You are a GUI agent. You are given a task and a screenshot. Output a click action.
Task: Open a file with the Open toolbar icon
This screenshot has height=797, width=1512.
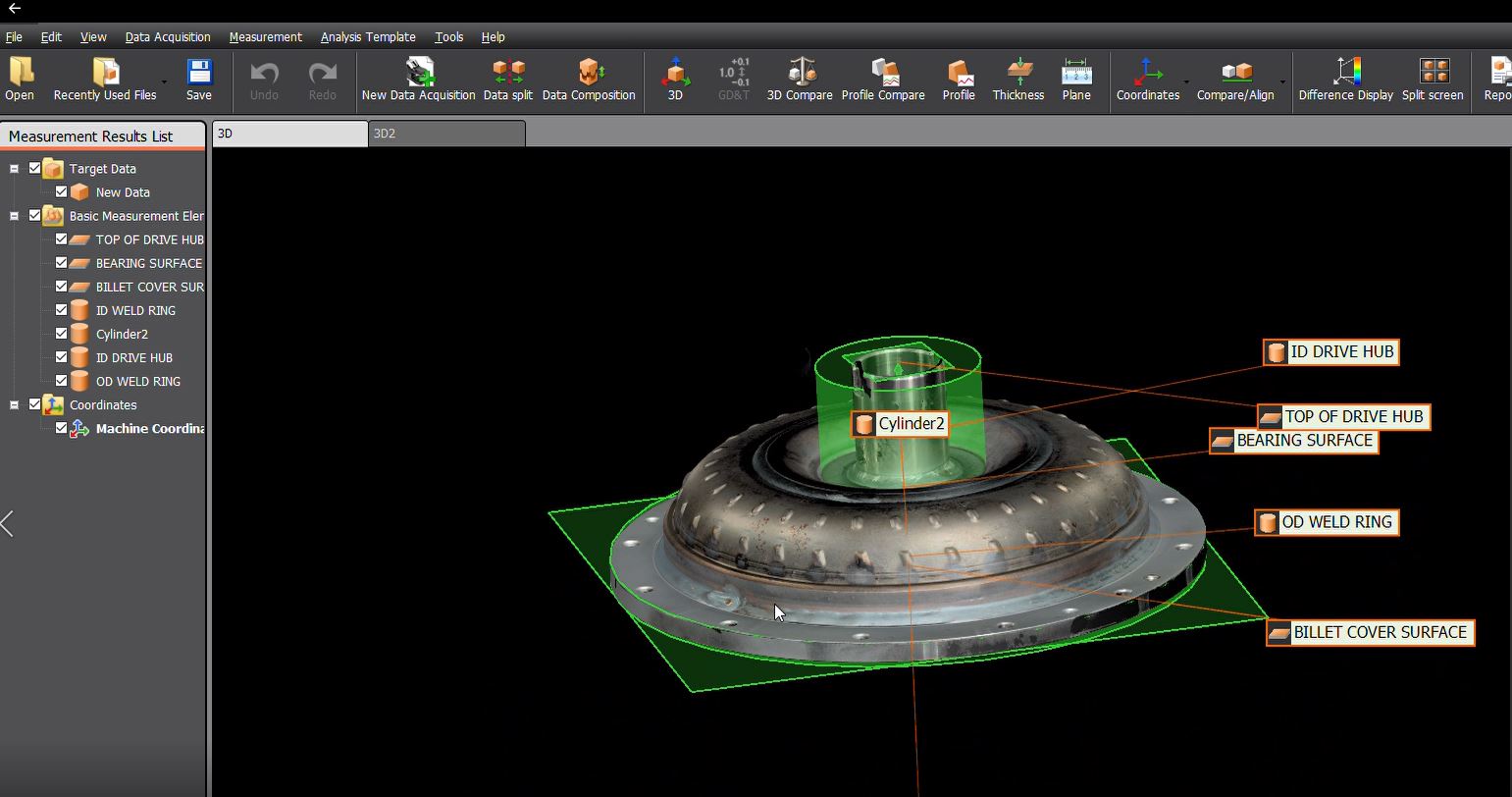20,79
